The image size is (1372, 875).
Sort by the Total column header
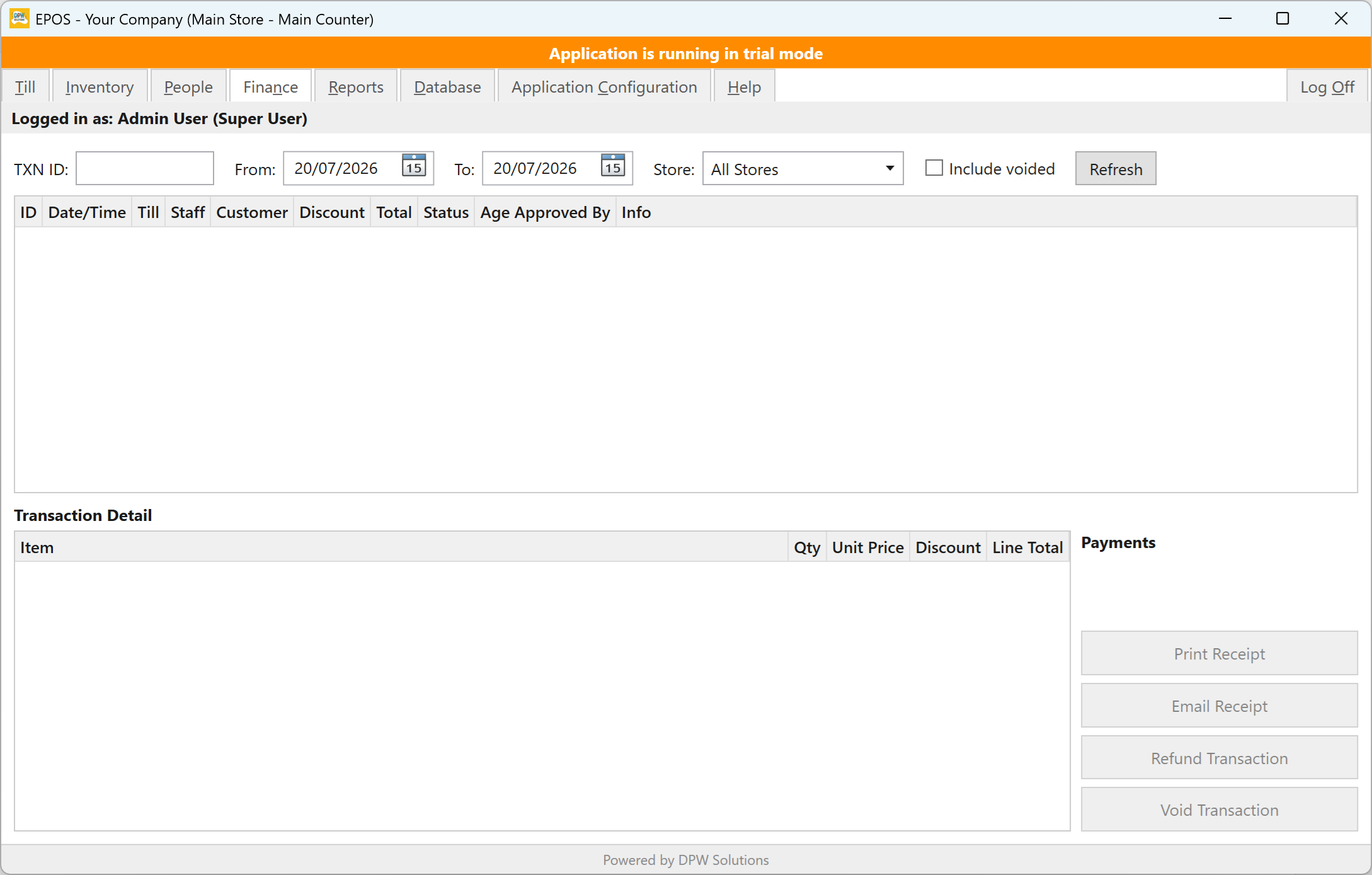coord(394,212)
